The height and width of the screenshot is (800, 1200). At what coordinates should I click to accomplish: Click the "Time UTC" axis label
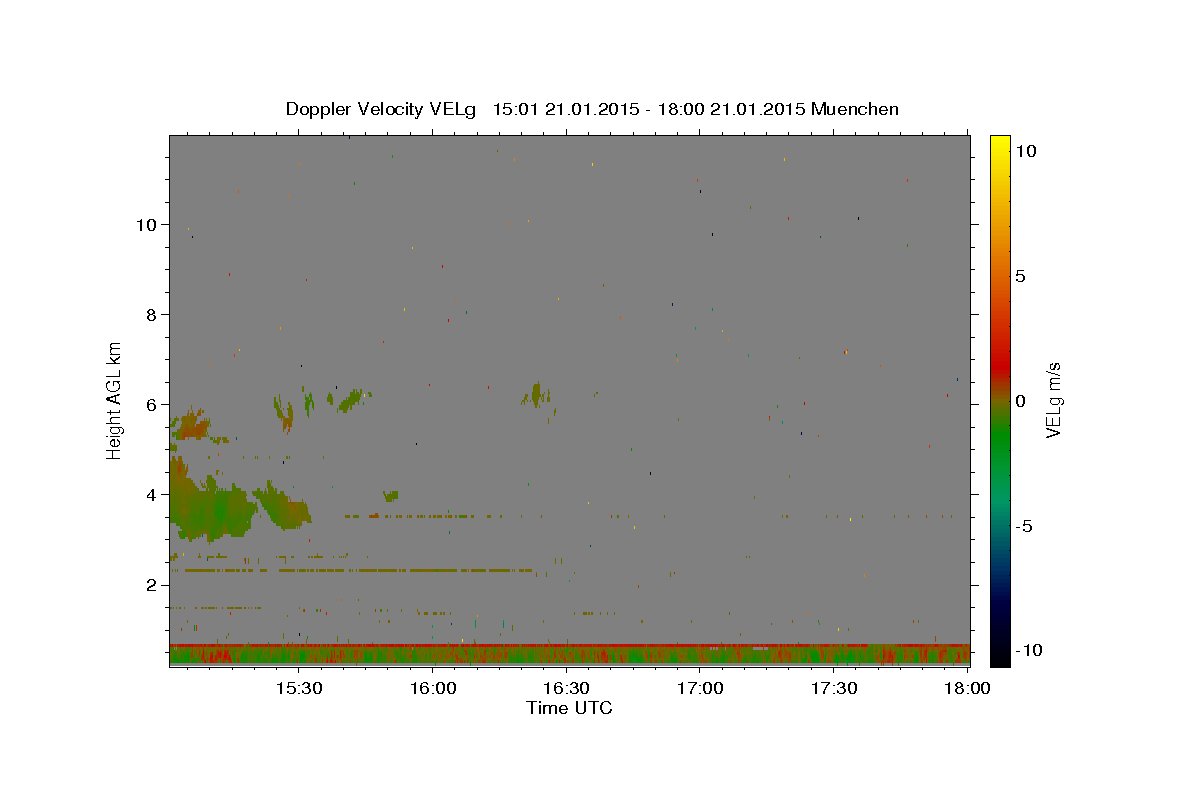click(x=569, y=708)
